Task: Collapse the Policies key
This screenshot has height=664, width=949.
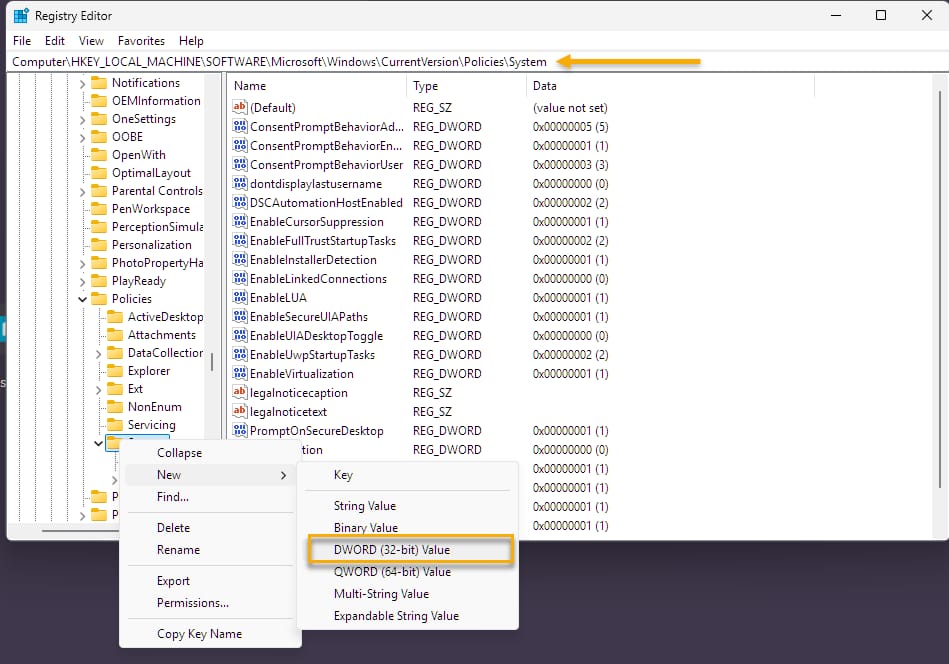Action: 83,299
